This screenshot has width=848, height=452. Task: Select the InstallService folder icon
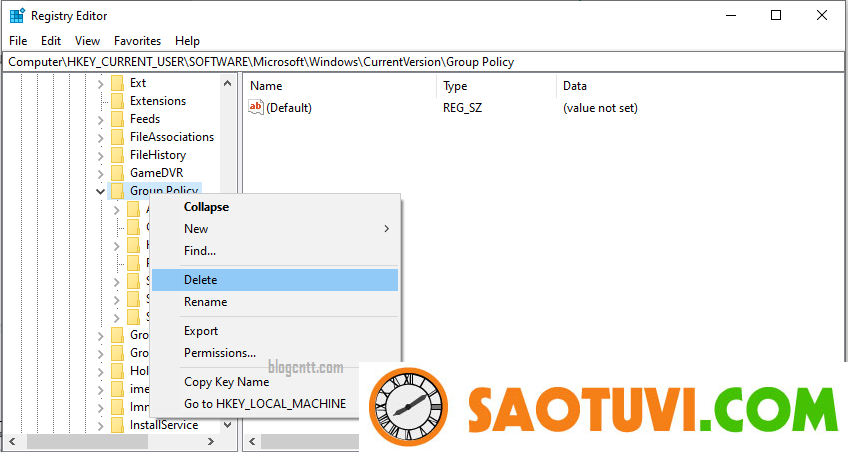tap(117, 425)
